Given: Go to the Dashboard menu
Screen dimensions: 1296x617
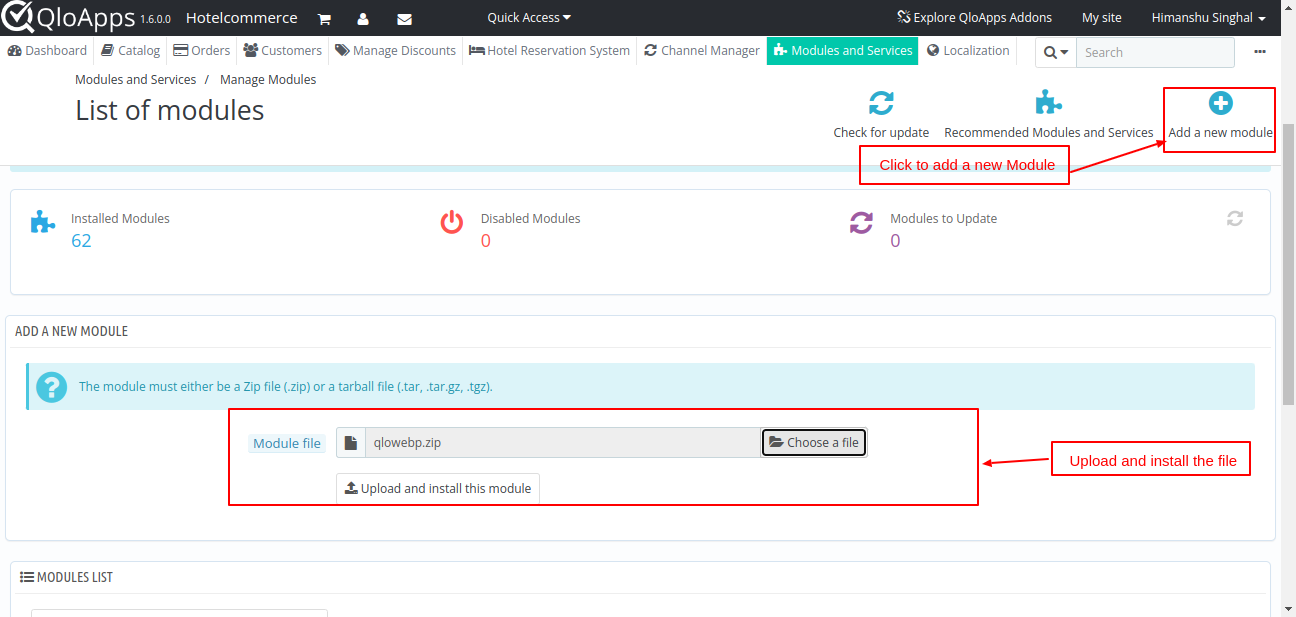Looking at the screenshot, I should [x=47, y=50].
